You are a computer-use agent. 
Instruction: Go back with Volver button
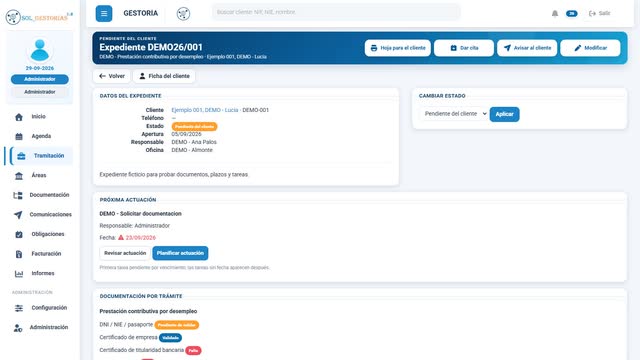(111, 76)
